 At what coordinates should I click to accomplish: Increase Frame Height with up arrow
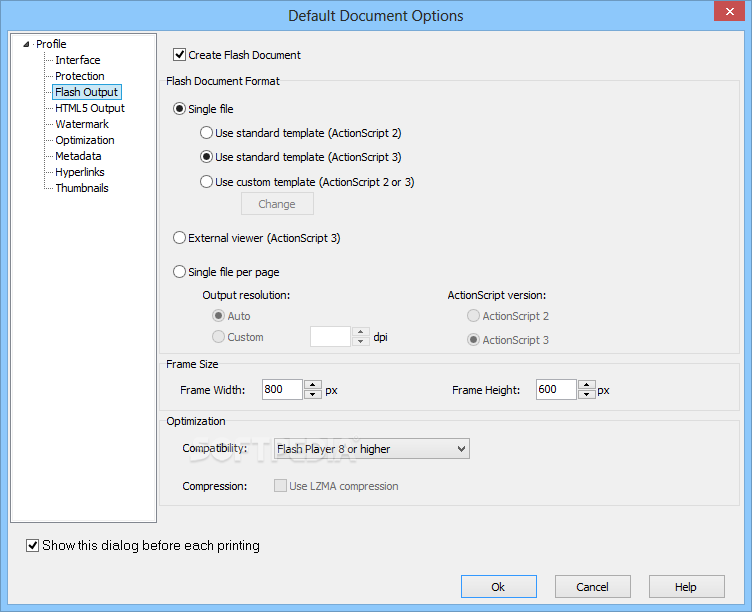587,385
